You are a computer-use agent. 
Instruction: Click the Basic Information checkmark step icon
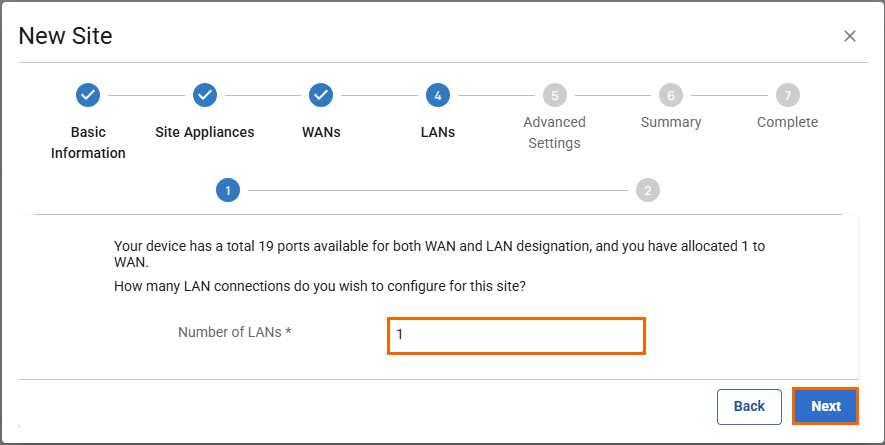(88, 95)
